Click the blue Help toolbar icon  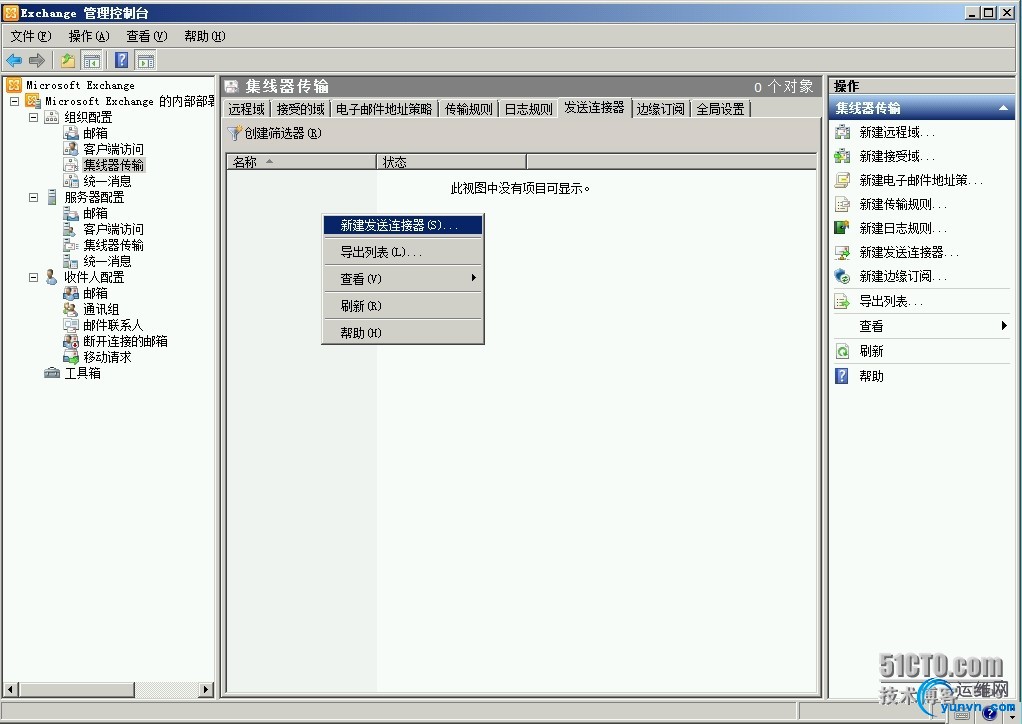tap(121, 61)
